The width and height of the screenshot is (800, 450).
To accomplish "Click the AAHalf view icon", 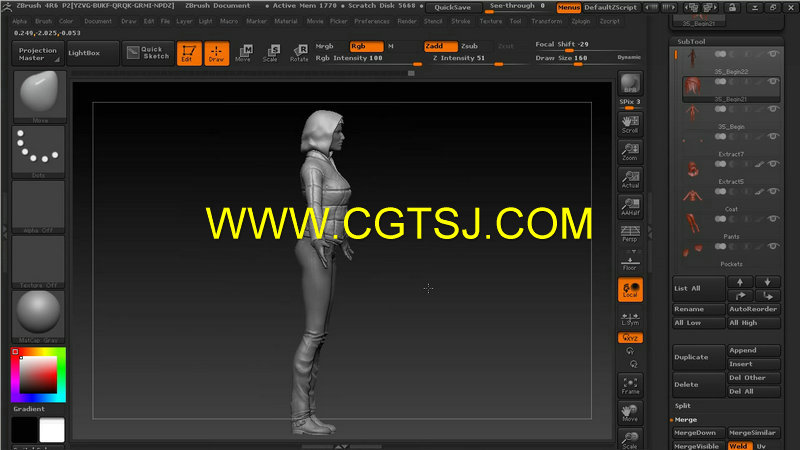I will coord(630,207).
